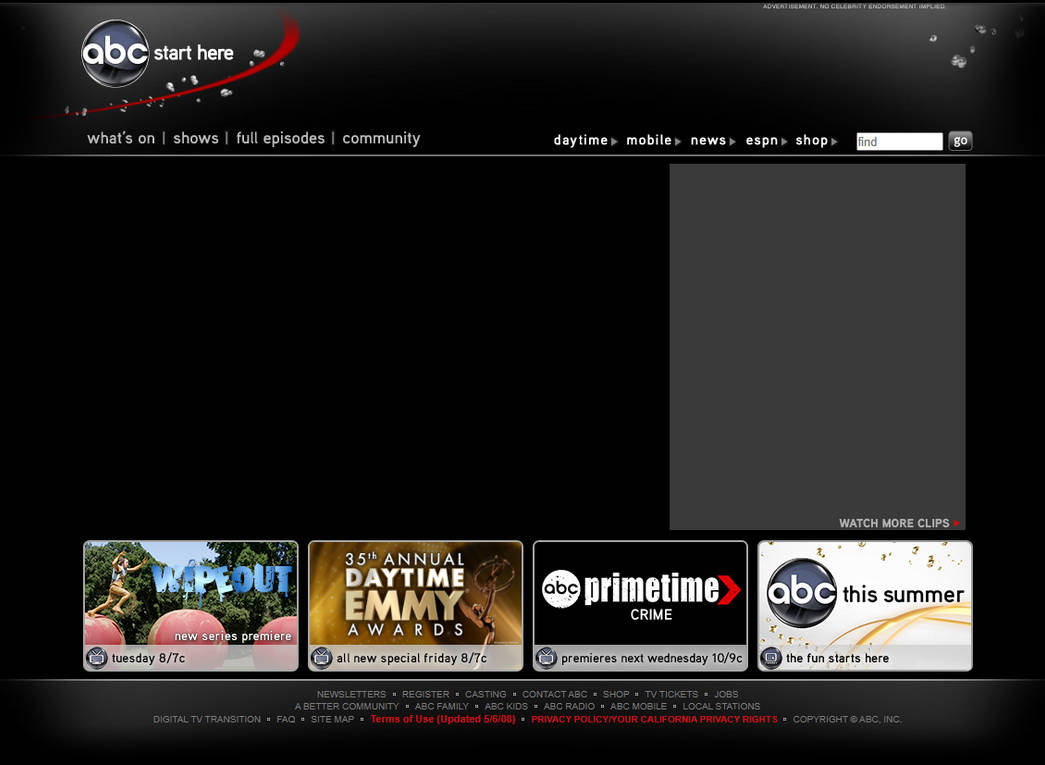
Task: Open the Wipeout promo thumbnail
Action: click(x=191, y=606)
